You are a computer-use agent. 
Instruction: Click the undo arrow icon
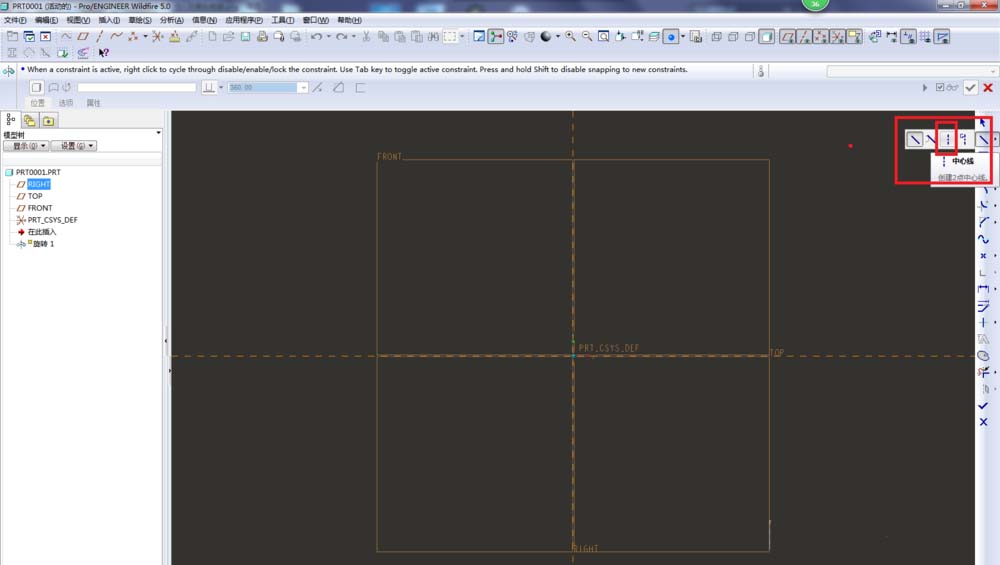point(316,37)
